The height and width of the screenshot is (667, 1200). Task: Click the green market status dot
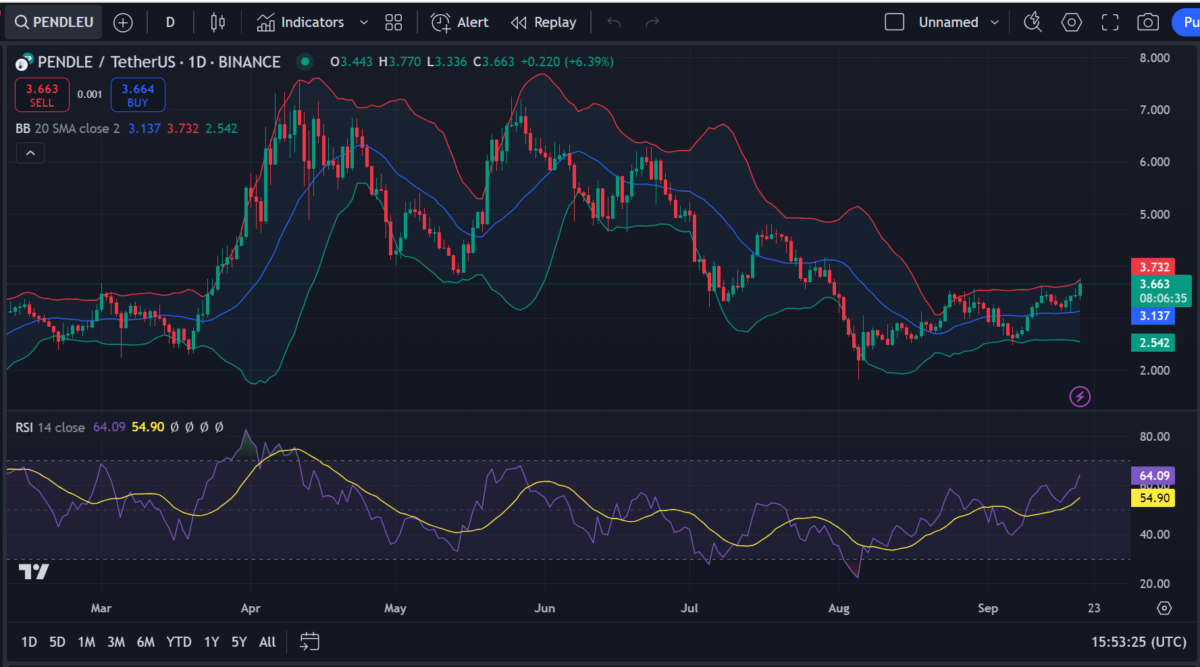(x=305, y=62)
